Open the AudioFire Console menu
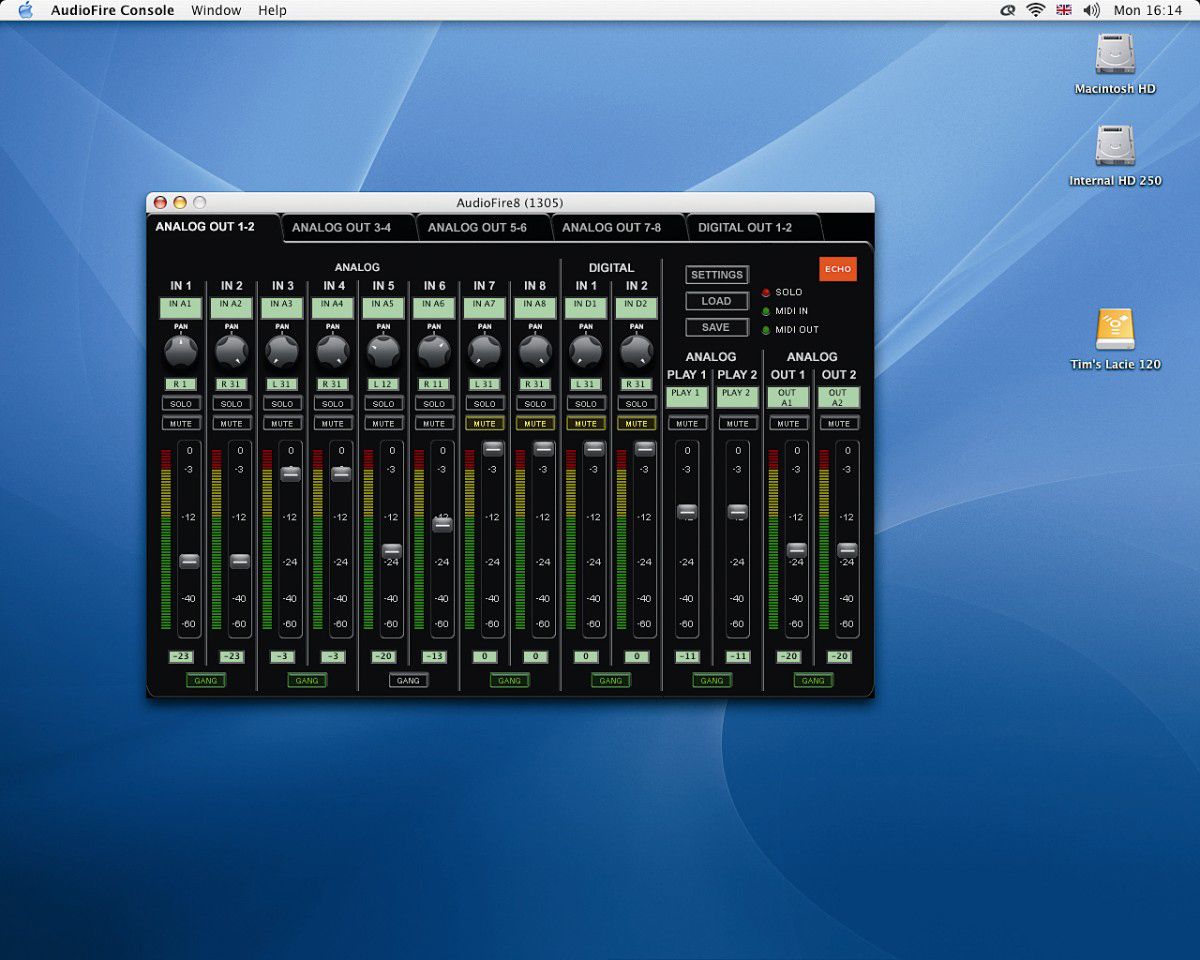This screenshot has height=960, width=1200. (113, 10)
